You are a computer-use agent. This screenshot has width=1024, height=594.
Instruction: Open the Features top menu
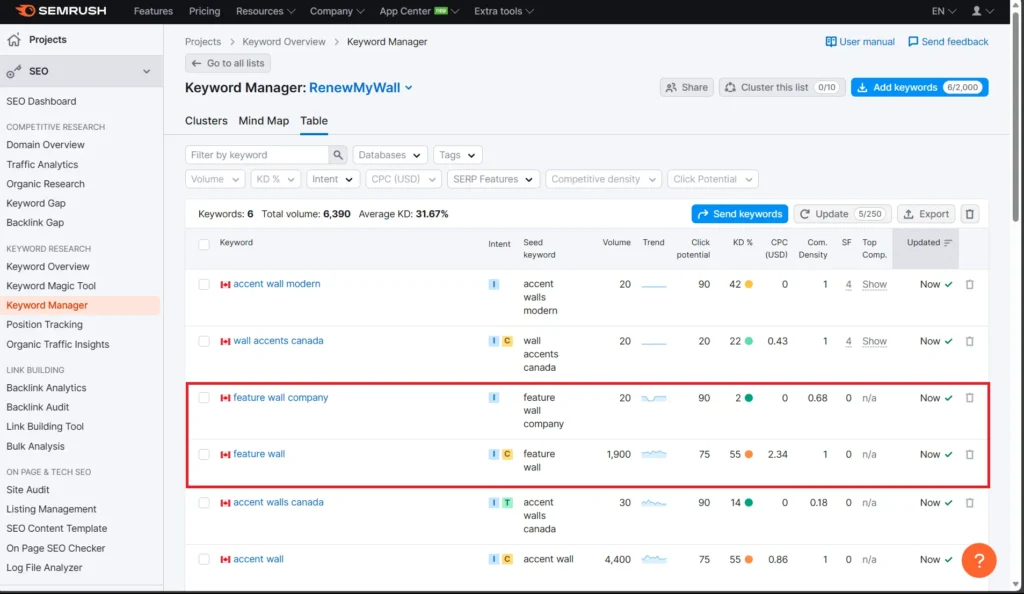[x=153, y=11]
